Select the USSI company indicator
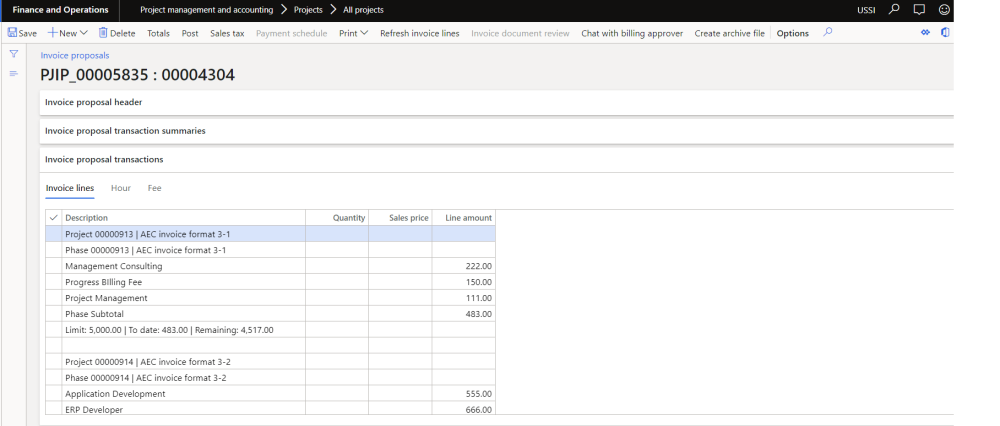This screenshot has width=1000, height=426. (866, 10)
